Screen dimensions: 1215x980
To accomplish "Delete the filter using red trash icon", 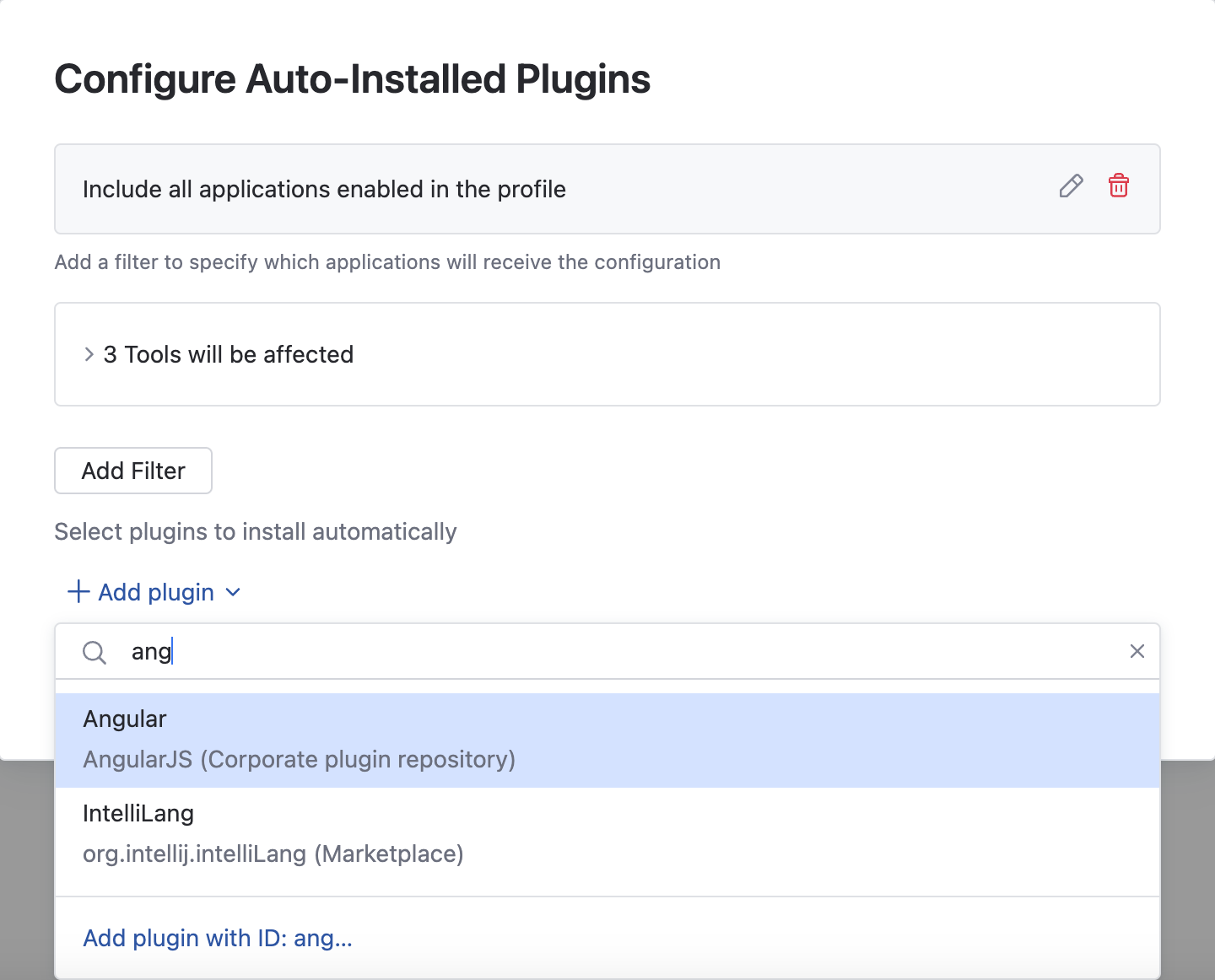I will click(1119, 186).
